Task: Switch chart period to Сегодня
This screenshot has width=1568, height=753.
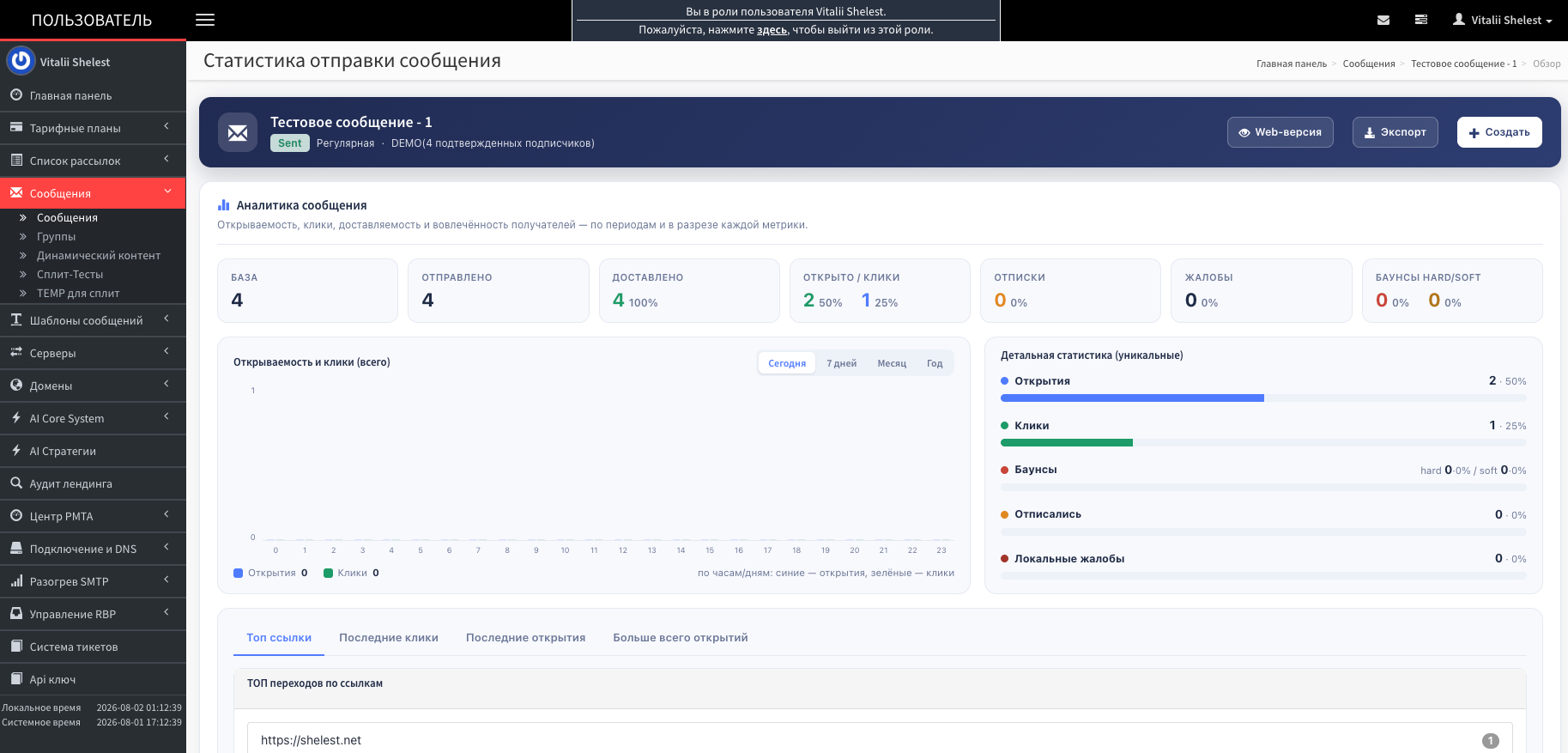Action: [787, 363]
